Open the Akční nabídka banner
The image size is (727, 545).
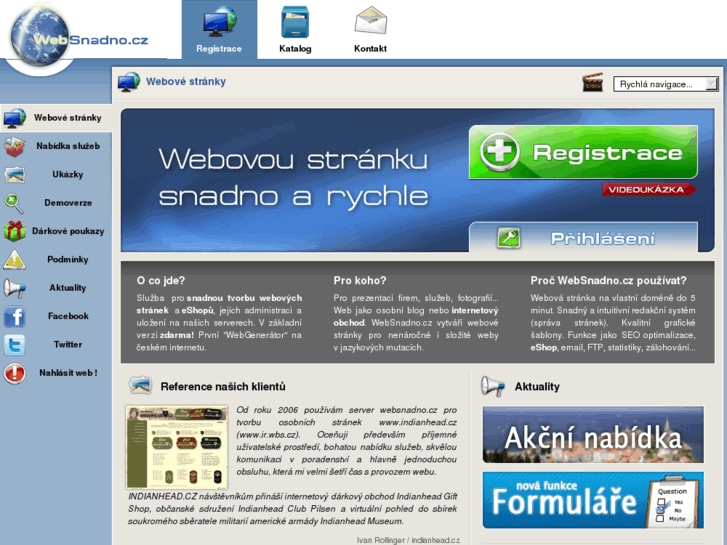[x=593, y=435]
